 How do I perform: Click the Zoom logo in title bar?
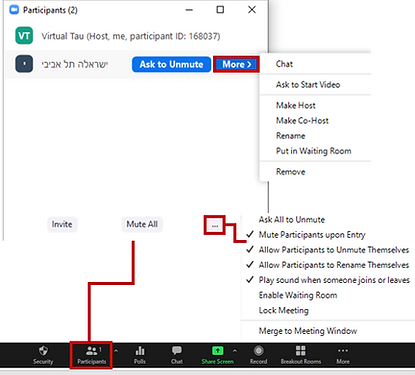14,10
